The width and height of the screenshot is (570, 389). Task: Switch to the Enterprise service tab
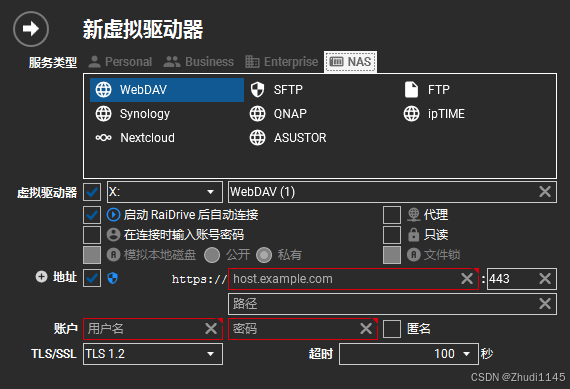tap(282, 62)
